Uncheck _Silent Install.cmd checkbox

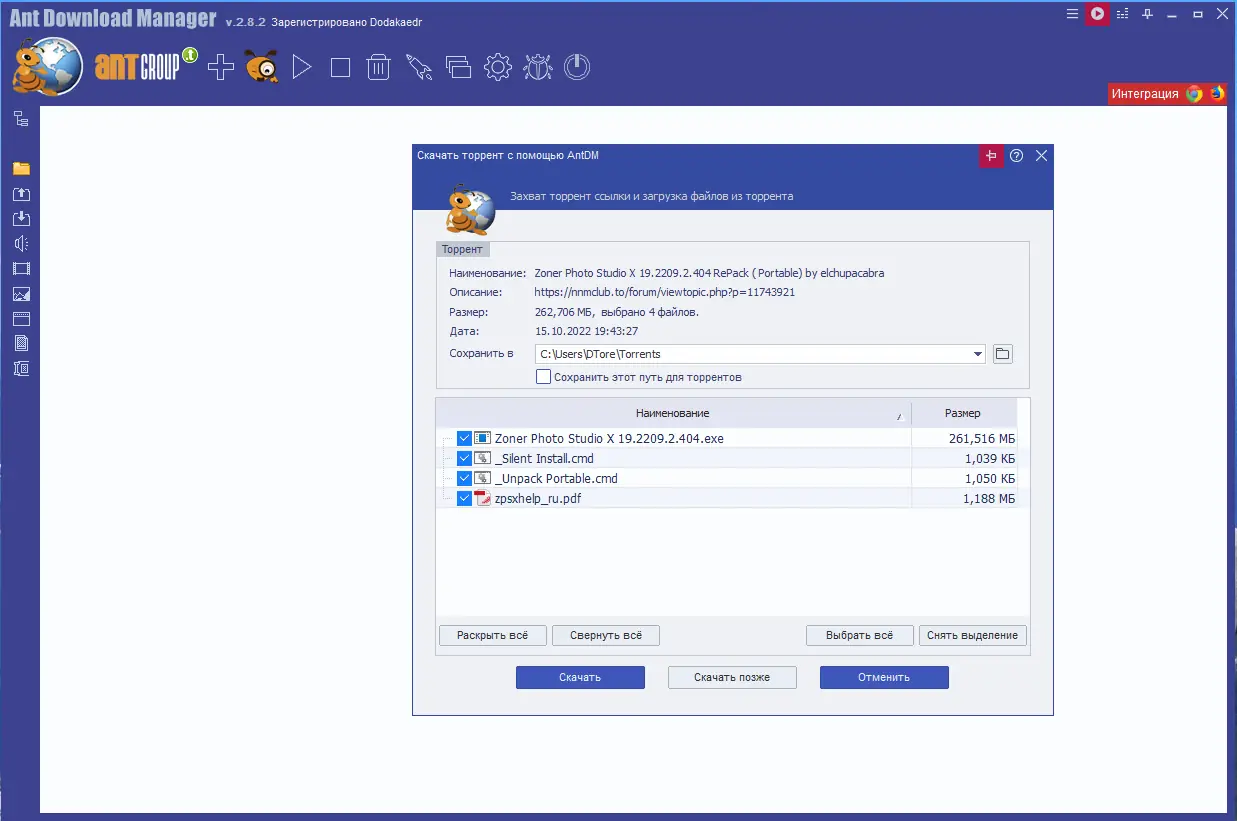point(464,458)
